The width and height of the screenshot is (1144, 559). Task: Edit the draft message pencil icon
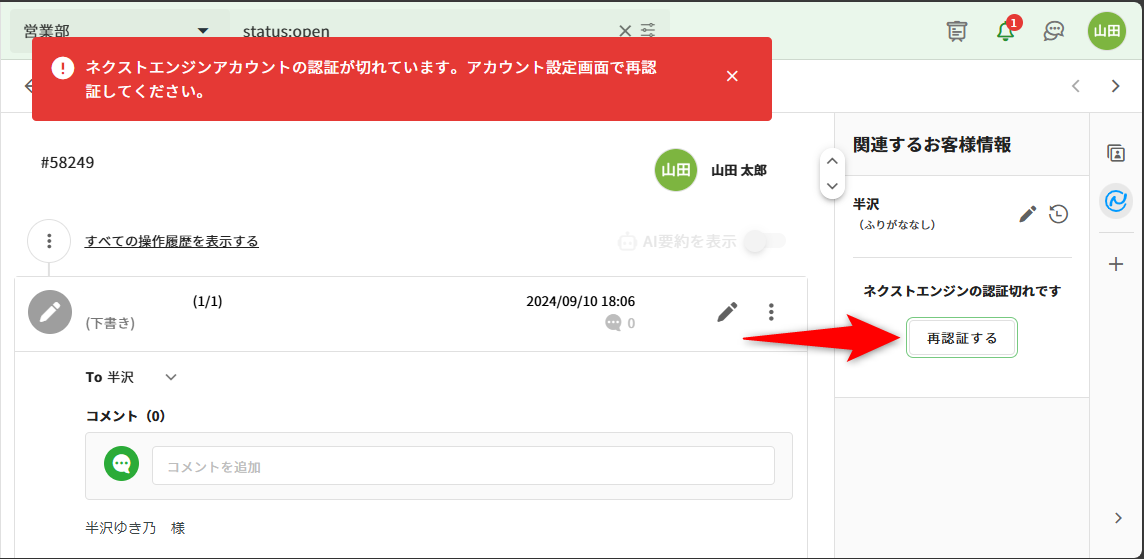coord(727,312)
